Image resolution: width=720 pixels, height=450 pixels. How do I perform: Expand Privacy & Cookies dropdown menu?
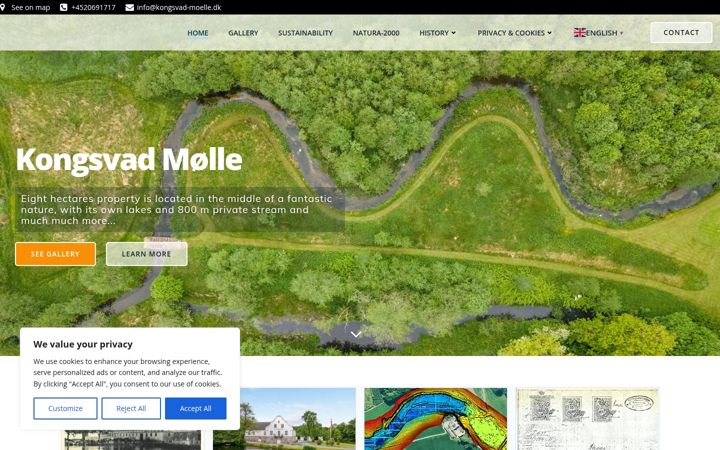coord(514,33)
